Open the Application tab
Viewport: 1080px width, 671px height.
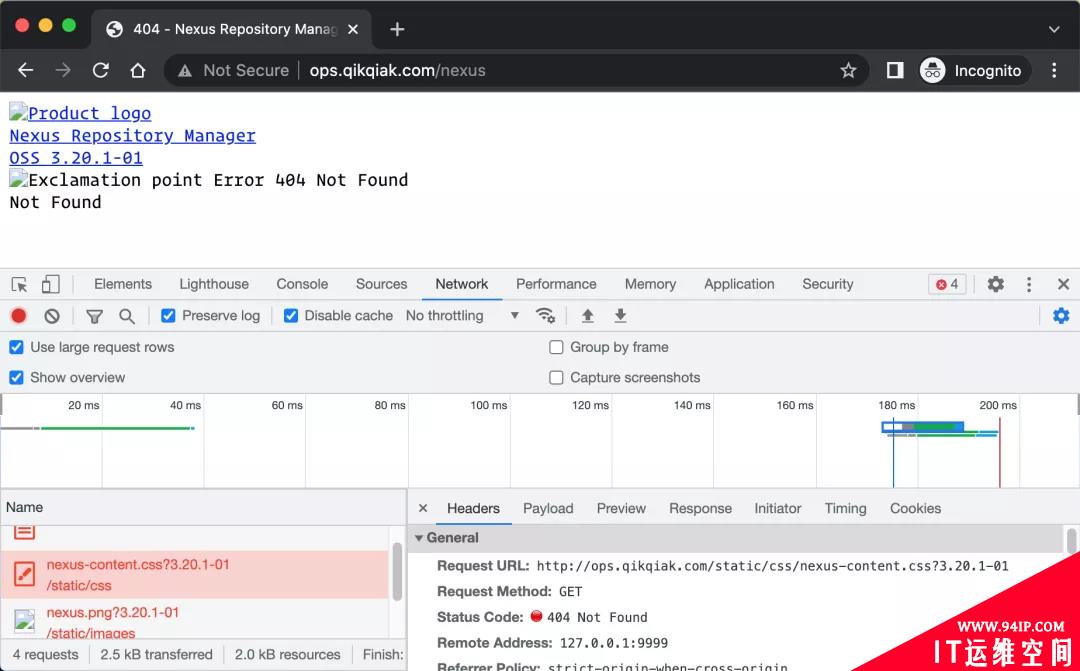click(x=739, y=284)
